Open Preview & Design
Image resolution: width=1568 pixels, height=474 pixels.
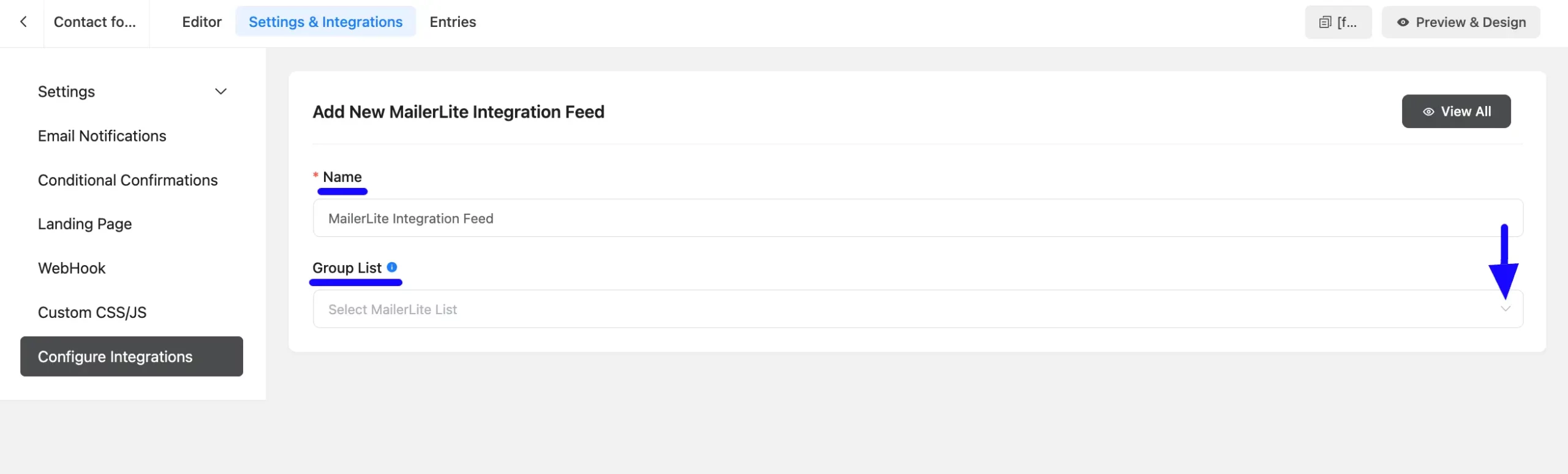tap(1460, 22)
